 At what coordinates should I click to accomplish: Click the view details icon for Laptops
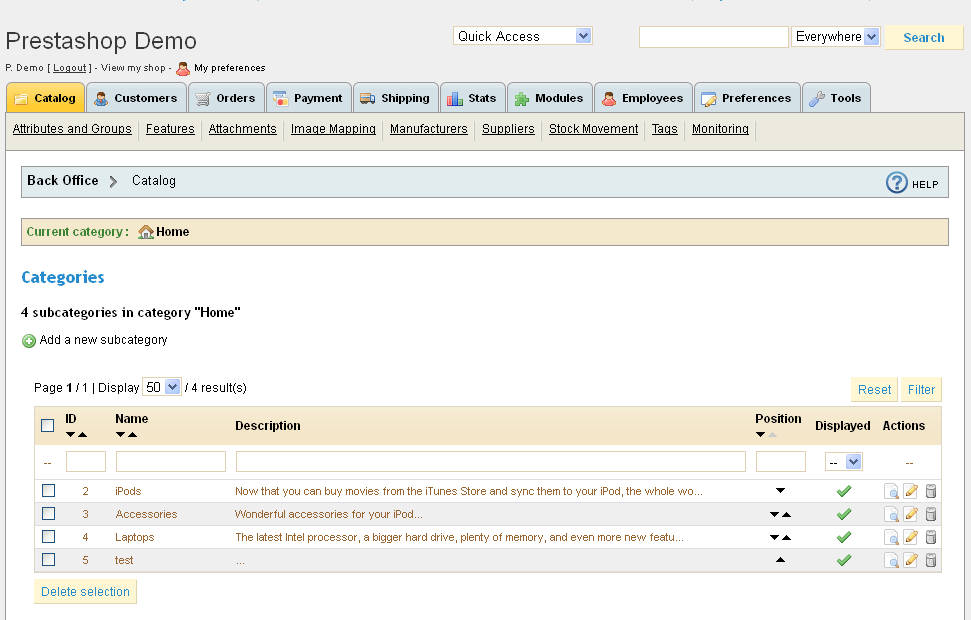tap(891, 537)
